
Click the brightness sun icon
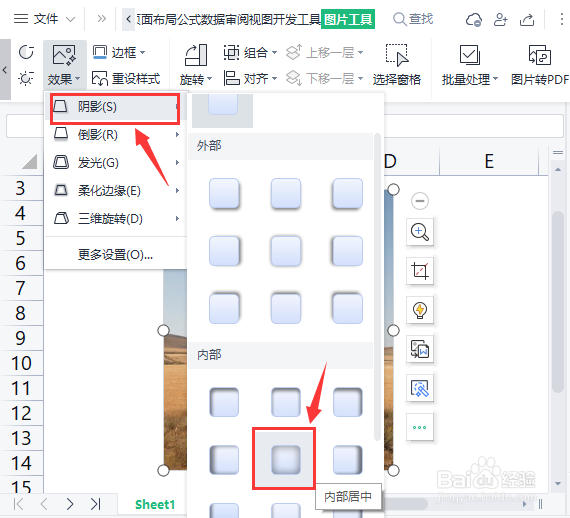pyautogui.click(x=26, y=78)
